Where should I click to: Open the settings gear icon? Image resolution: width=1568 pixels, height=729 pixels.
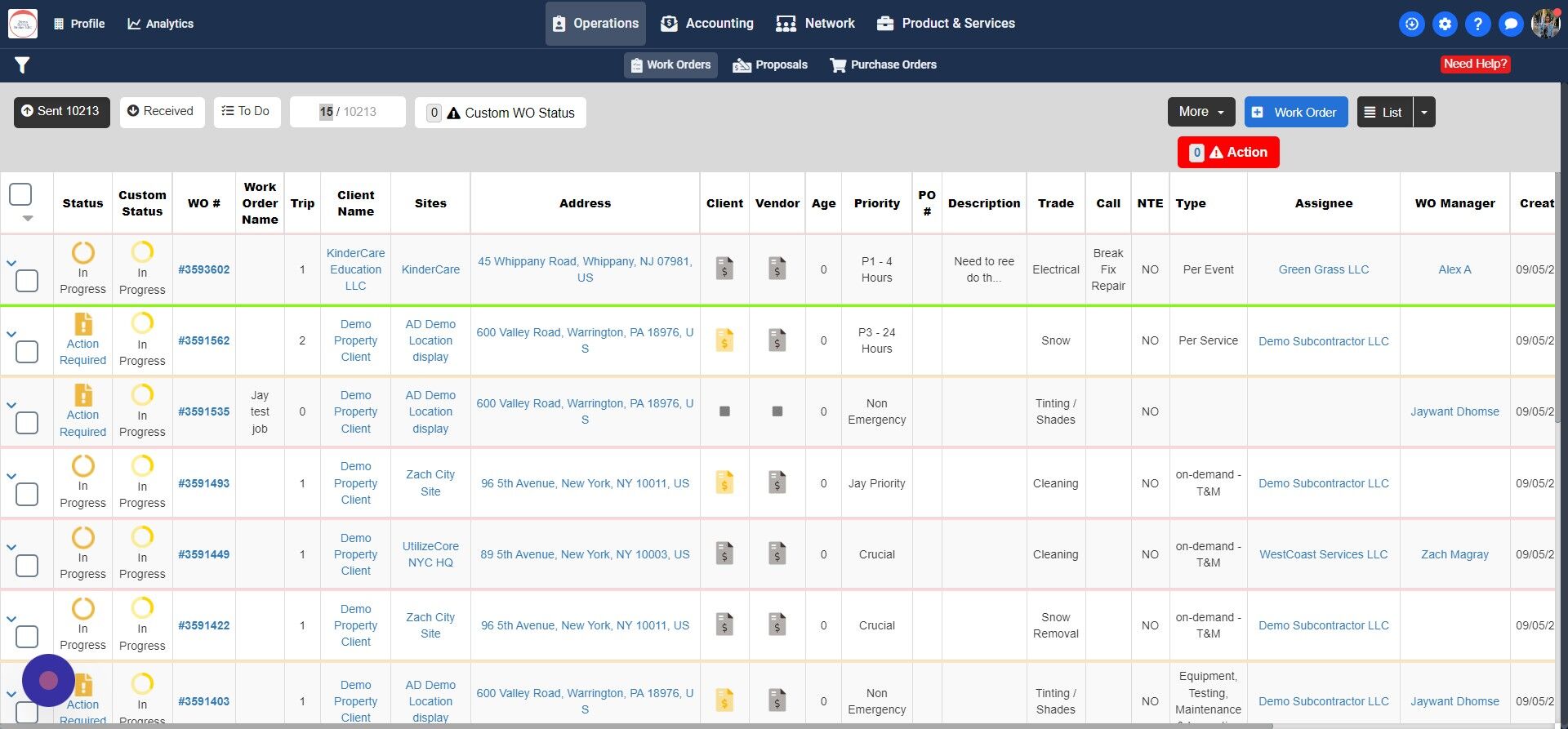coord(1445,24)
